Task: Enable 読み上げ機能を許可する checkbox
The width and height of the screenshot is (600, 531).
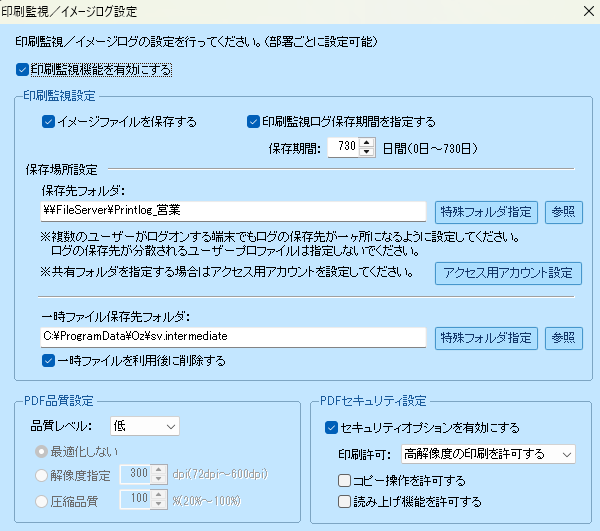Action: click(346, 501)
